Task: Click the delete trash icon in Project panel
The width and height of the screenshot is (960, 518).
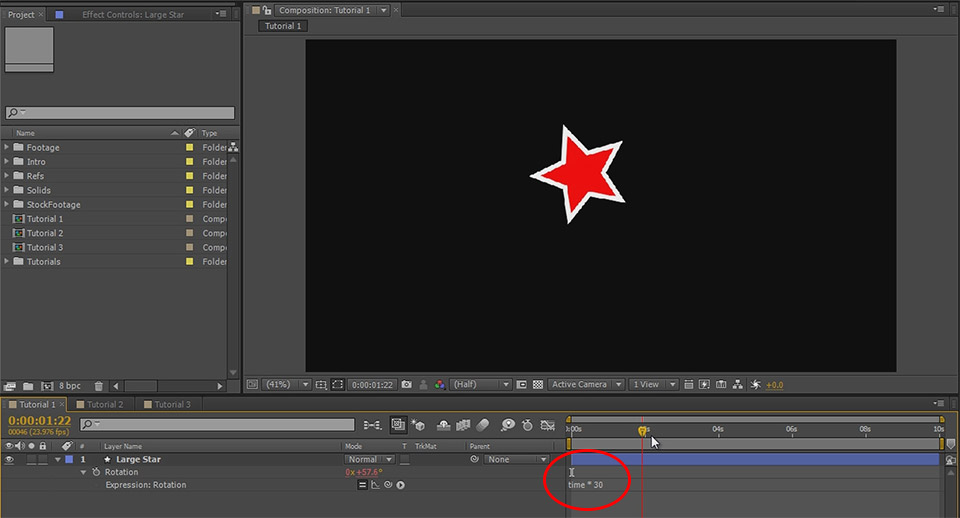Action: pyautogui.click(x=98, y=385)
